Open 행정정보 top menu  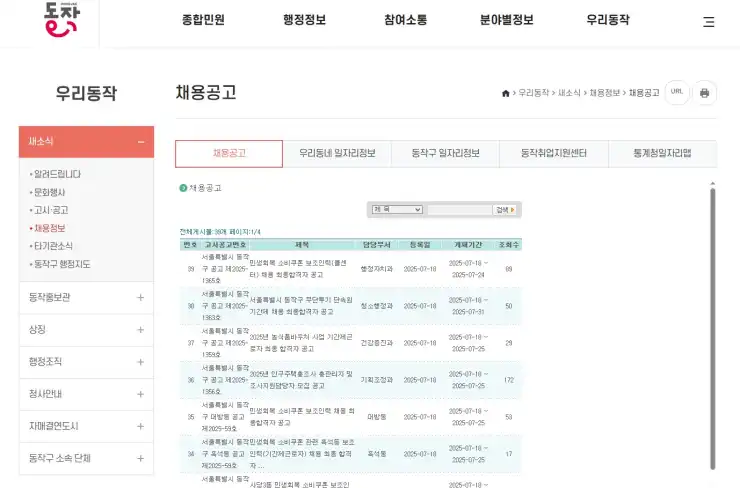tap(304, 20)
